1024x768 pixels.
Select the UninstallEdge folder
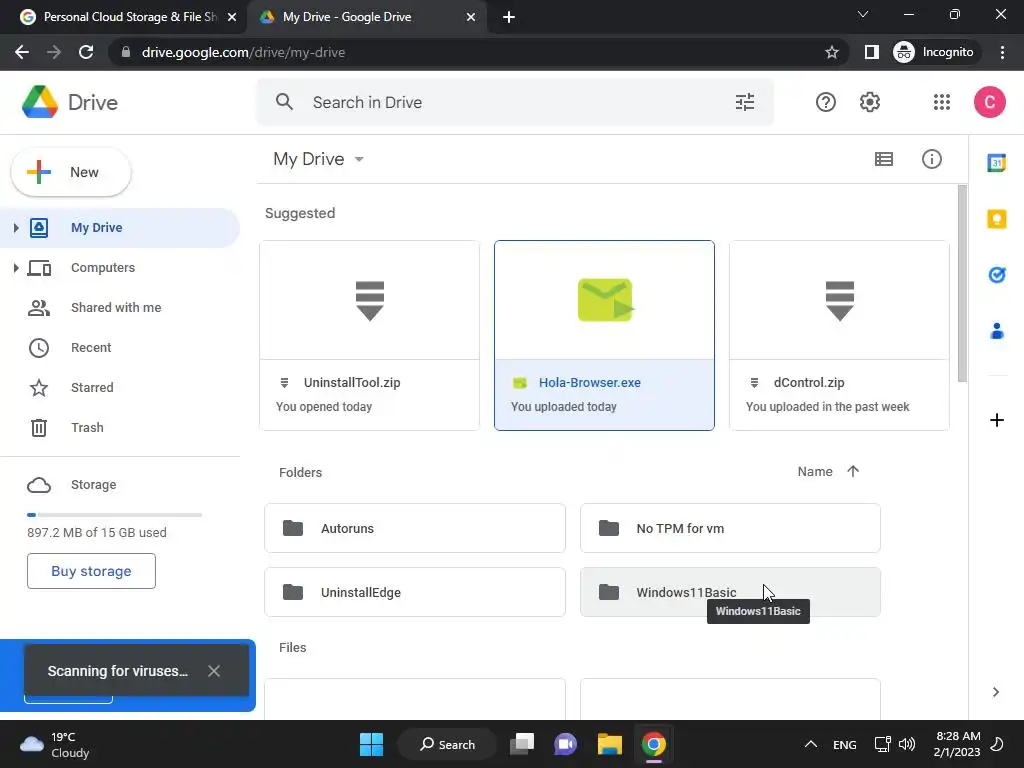(x=415, y=592)
